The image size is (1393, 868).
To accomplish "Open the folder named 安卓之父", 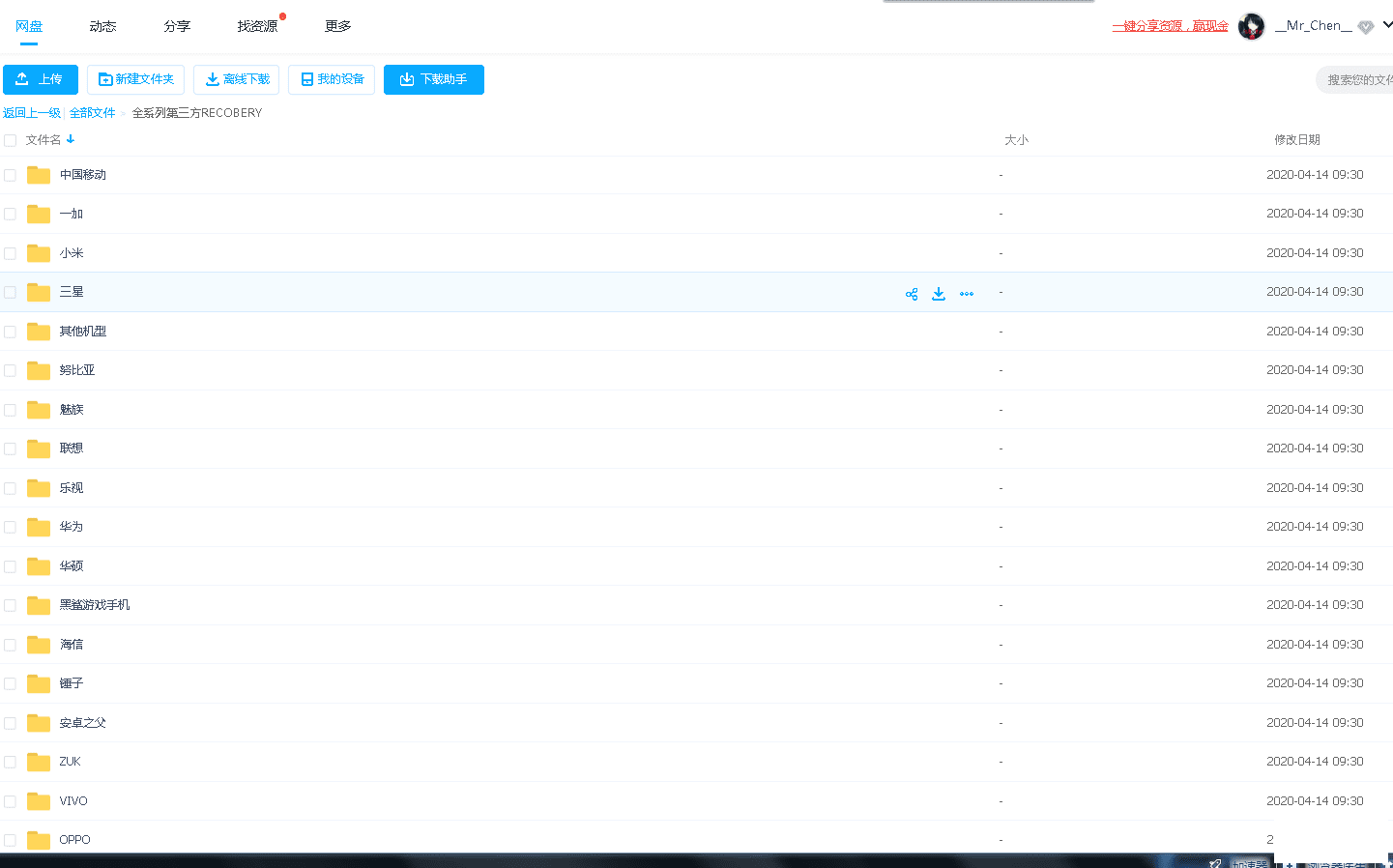I will click(83, 723).
